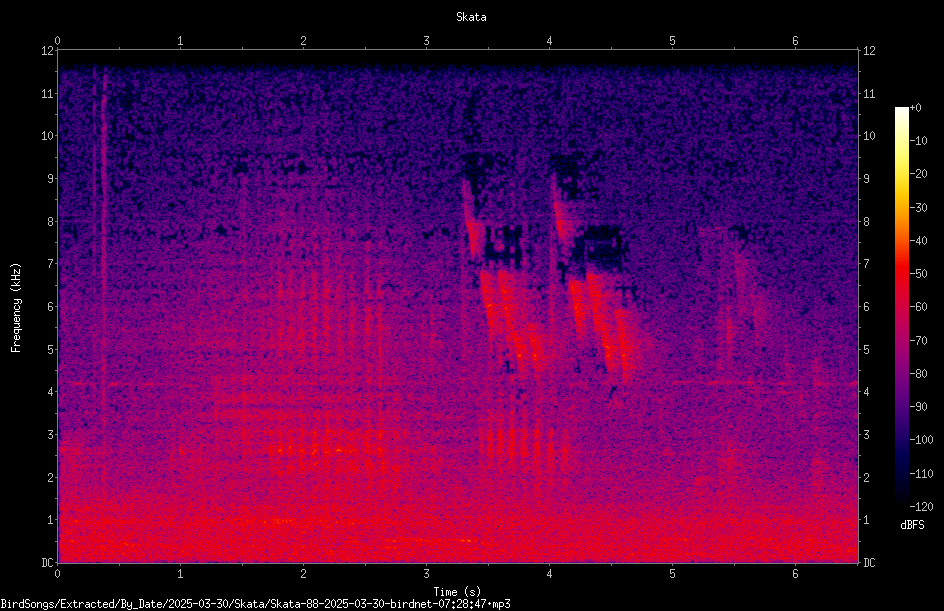Click the vertical dBFS color scale bar
The image size is (944, 611).
click(x=901, y=306)
